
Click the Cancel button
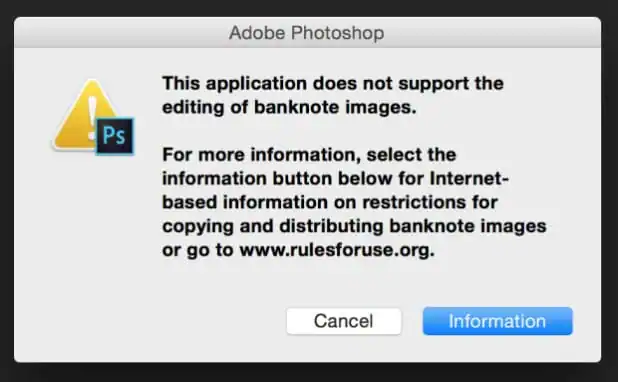click(344, 321)
